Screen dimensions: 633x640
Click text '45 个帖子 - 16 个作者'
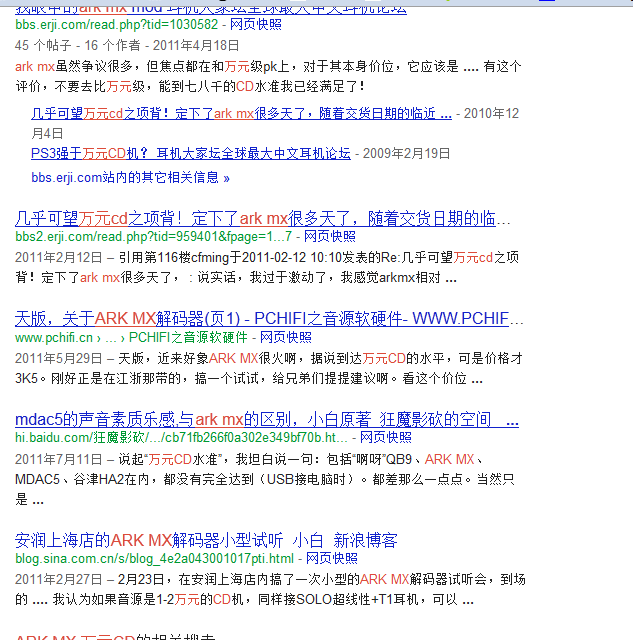point(78,45)
